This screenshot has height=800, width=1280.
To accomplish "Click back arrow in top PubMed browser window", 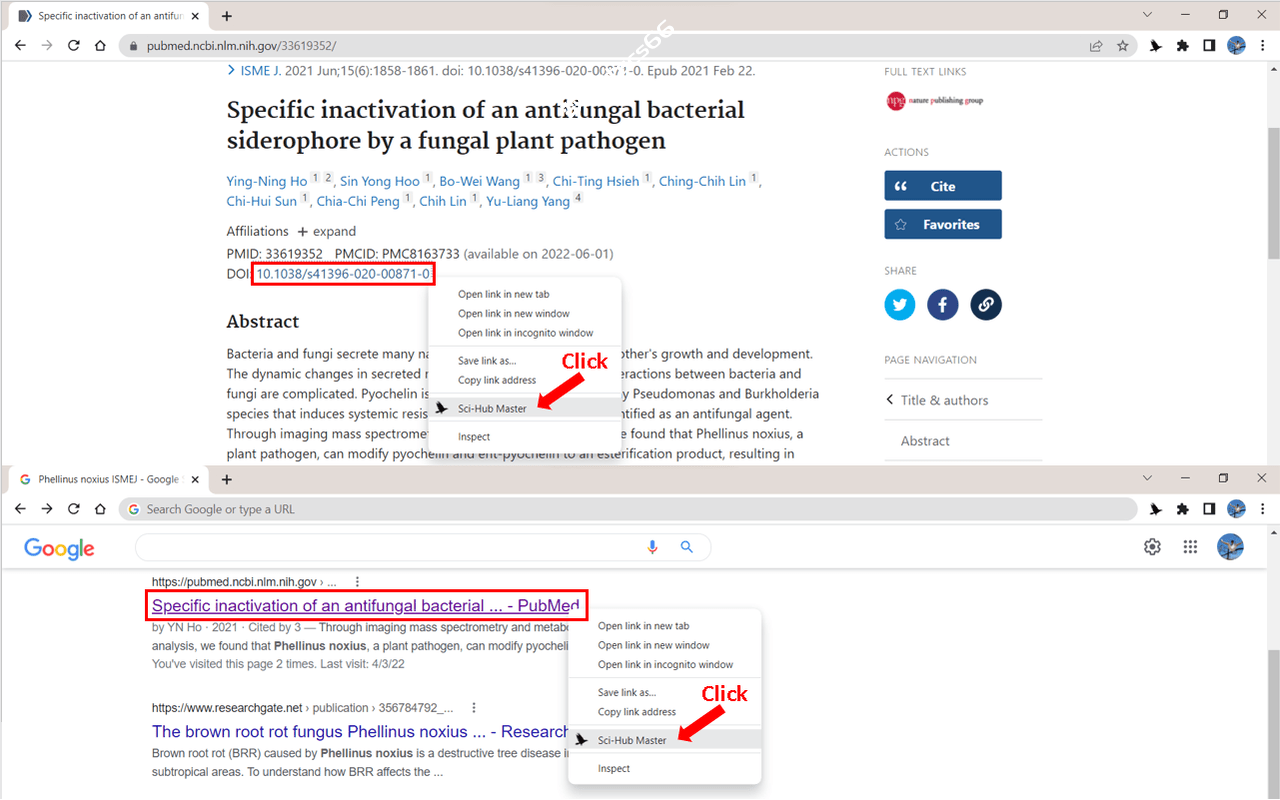I will [x=20, y=45].
